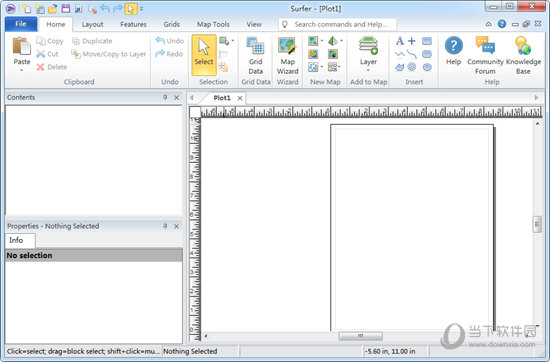Select the Text insert tool (A icon)
This screenshot has height=362, width=550.
[x=400, y=41]
